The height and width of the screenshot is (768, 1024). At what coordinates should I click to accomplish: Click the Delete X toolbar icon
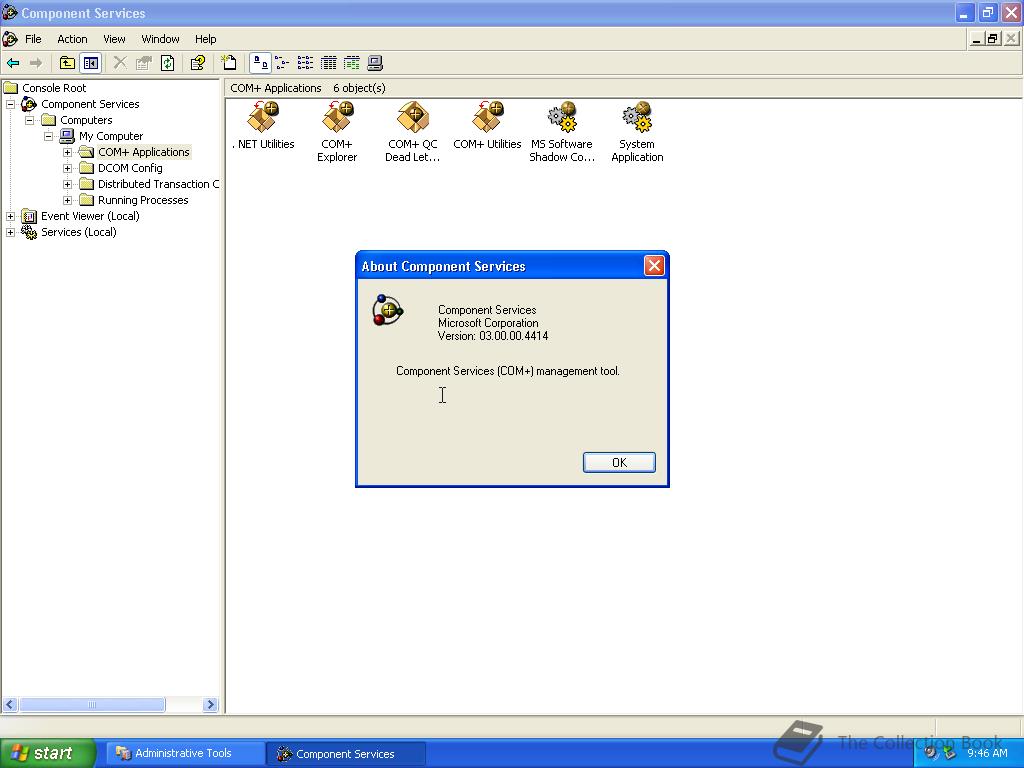120,63
